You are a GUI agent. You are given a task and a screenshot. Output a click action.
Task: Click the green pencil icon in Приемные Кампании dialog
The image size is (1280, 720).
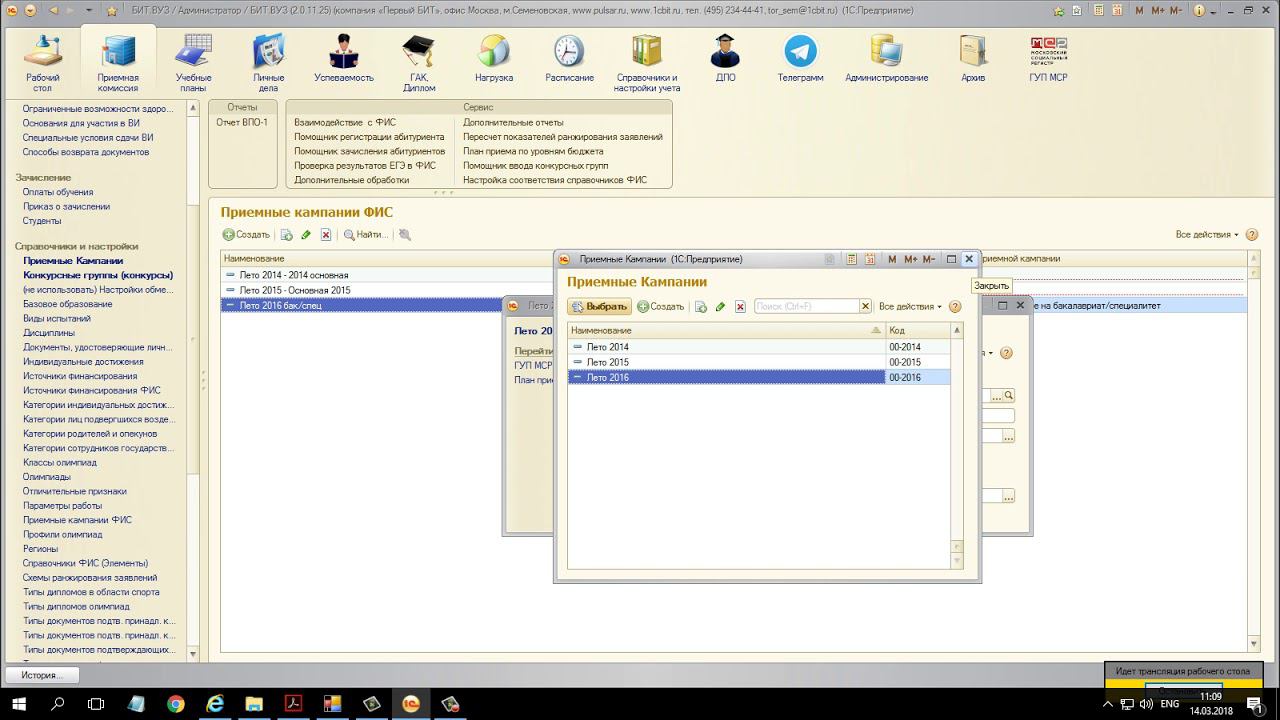720,307
